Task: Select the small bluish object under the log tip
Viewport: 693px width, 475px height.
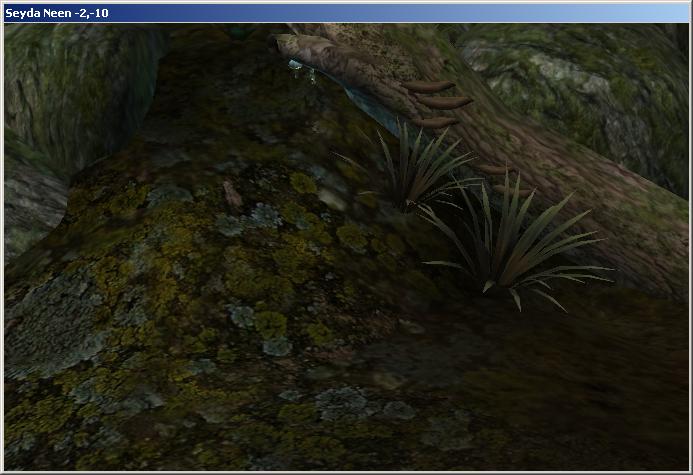Action: point(301,70)
